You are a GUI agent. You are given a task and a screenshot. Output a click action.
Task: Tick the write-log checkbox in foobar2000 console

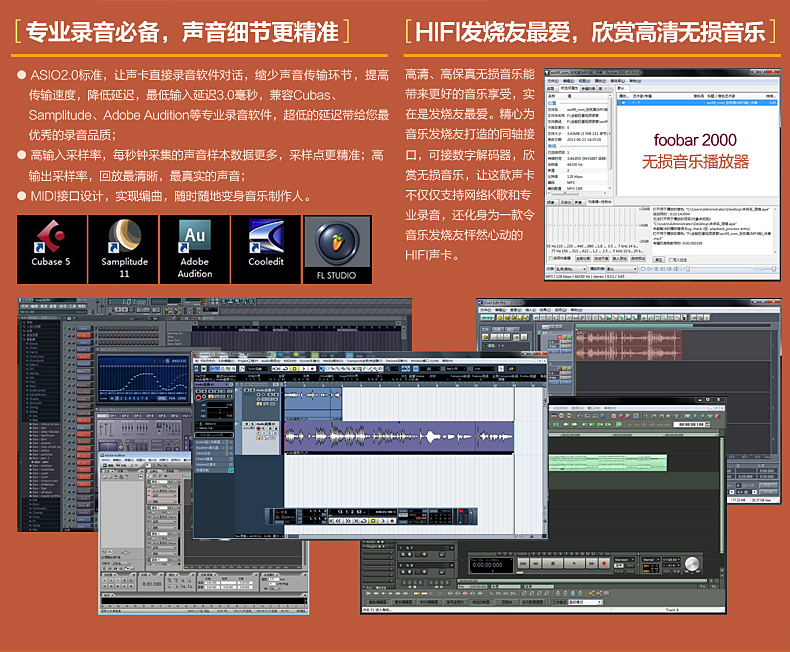[671, 260]
